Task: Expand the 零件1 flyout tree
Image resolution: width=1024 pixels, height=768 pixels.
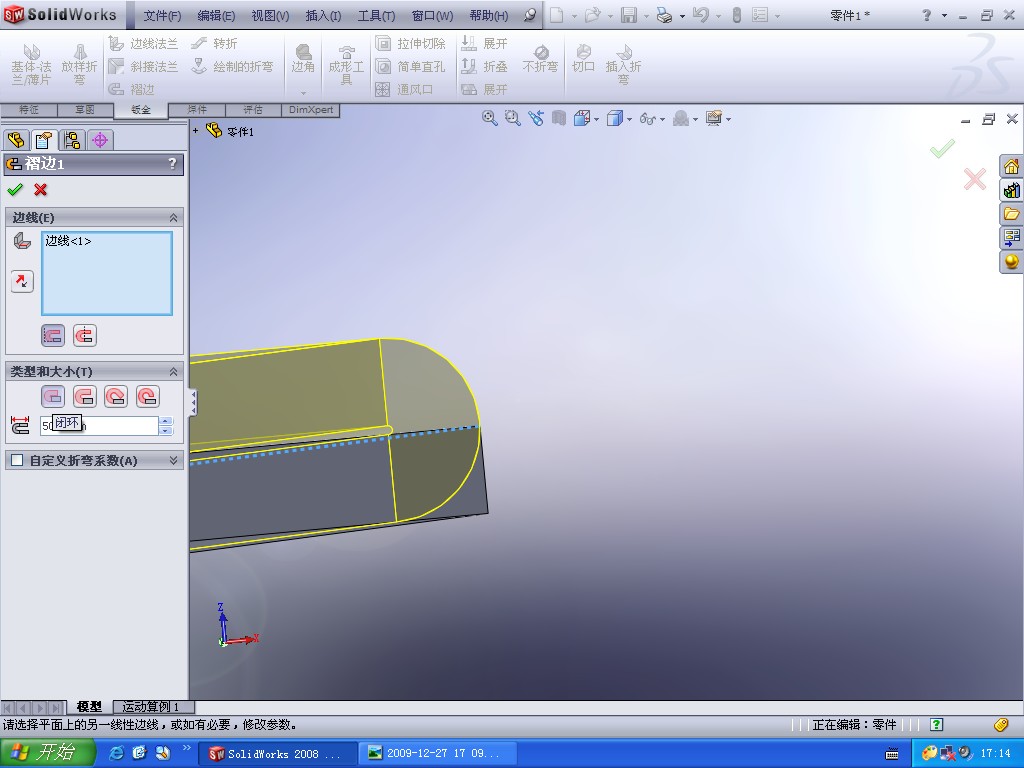Action: click(195, 131)
